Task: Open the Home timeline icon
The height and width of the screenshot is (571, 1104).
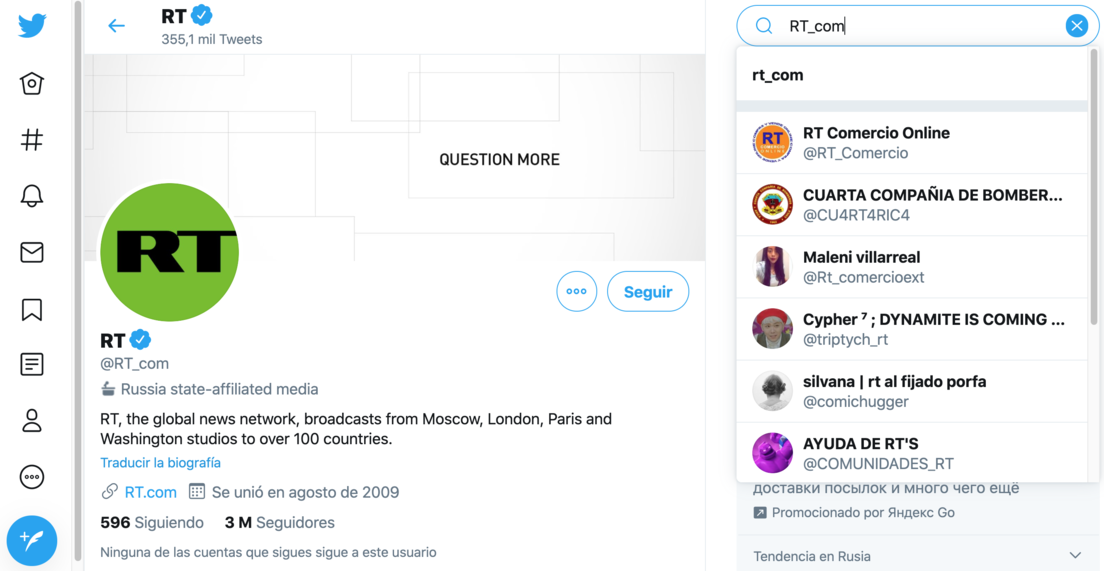Action: pos(32,83)
